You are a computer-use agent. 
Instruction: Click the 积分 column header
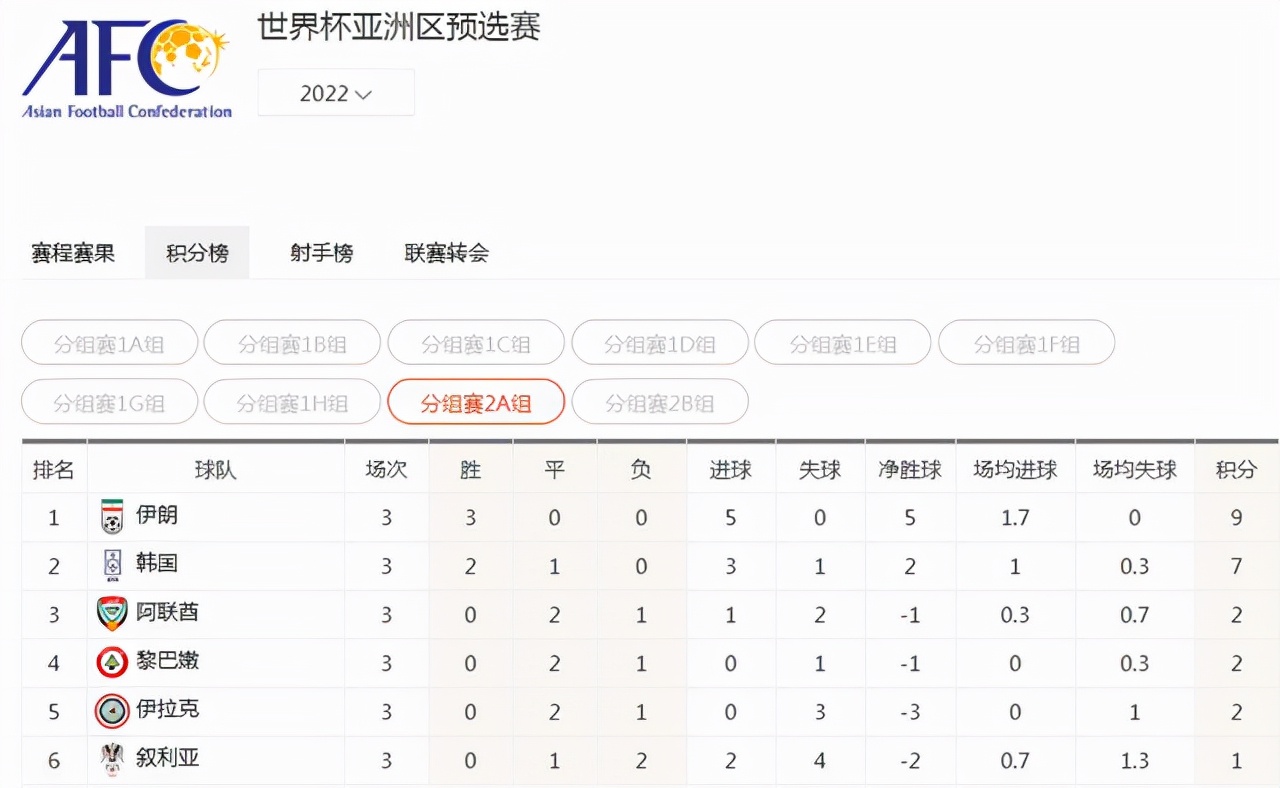1236,469
